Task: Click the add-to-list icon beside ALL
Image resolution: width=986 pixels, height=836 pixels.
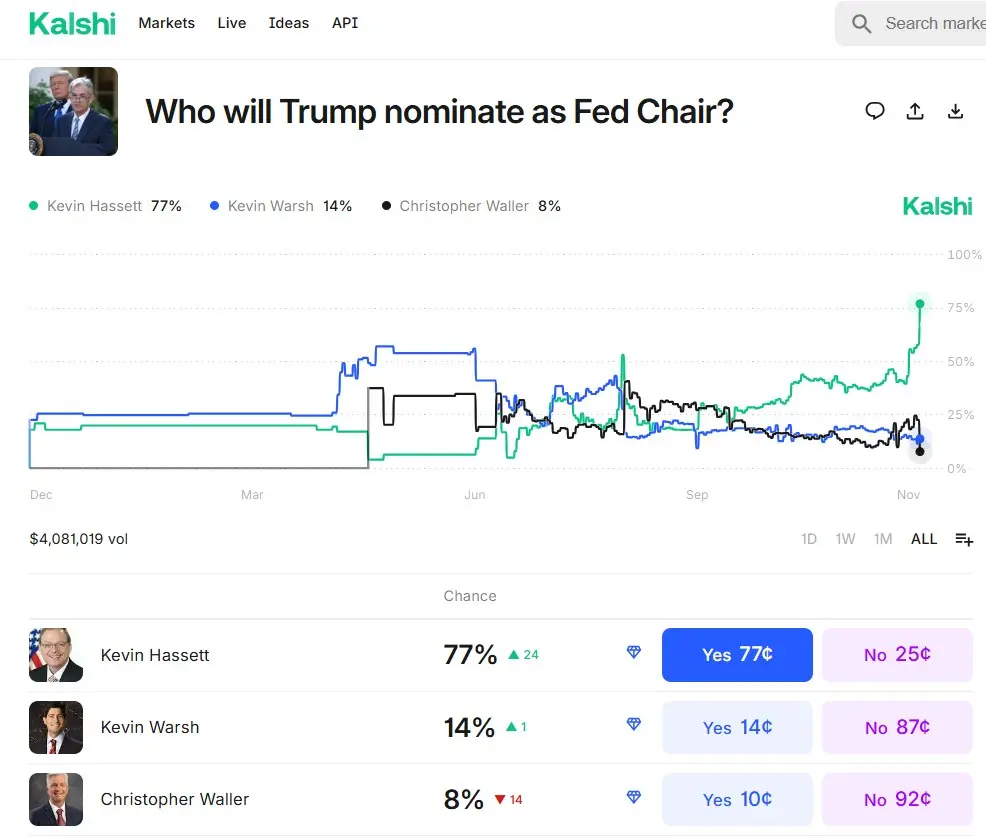Action: click(x=964, y=539)
